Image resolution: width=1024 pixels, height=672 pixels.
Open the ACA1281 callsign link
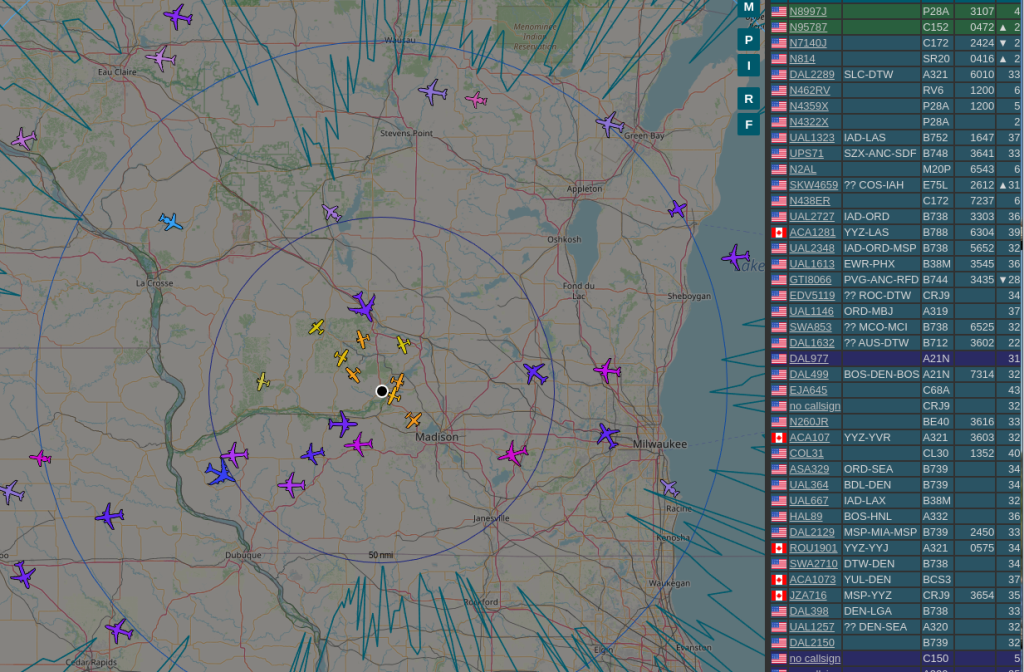[812, 232]
